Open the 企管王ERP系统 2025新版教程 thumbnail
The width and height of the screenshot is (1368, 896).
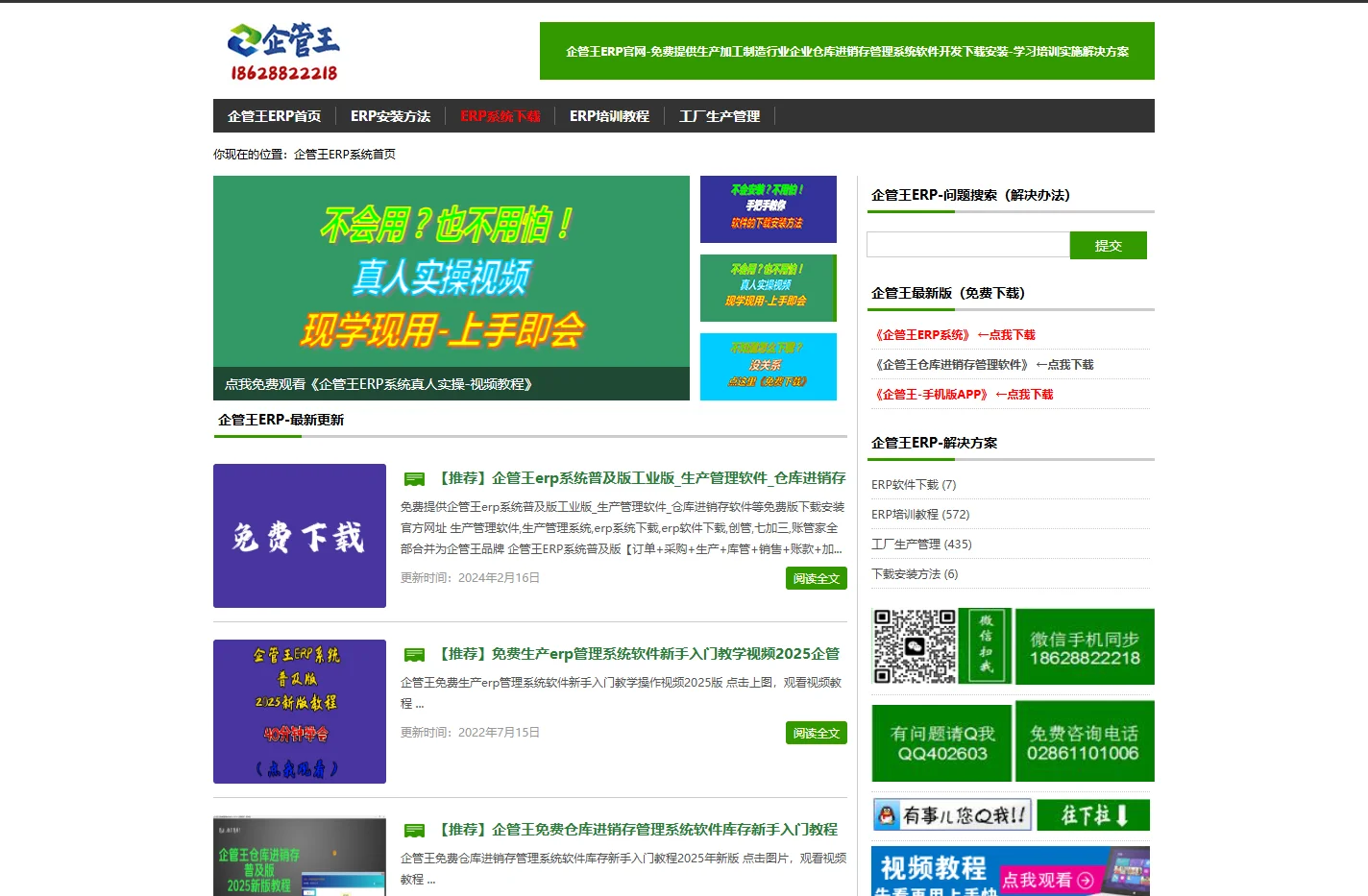(x=300, y=712)
